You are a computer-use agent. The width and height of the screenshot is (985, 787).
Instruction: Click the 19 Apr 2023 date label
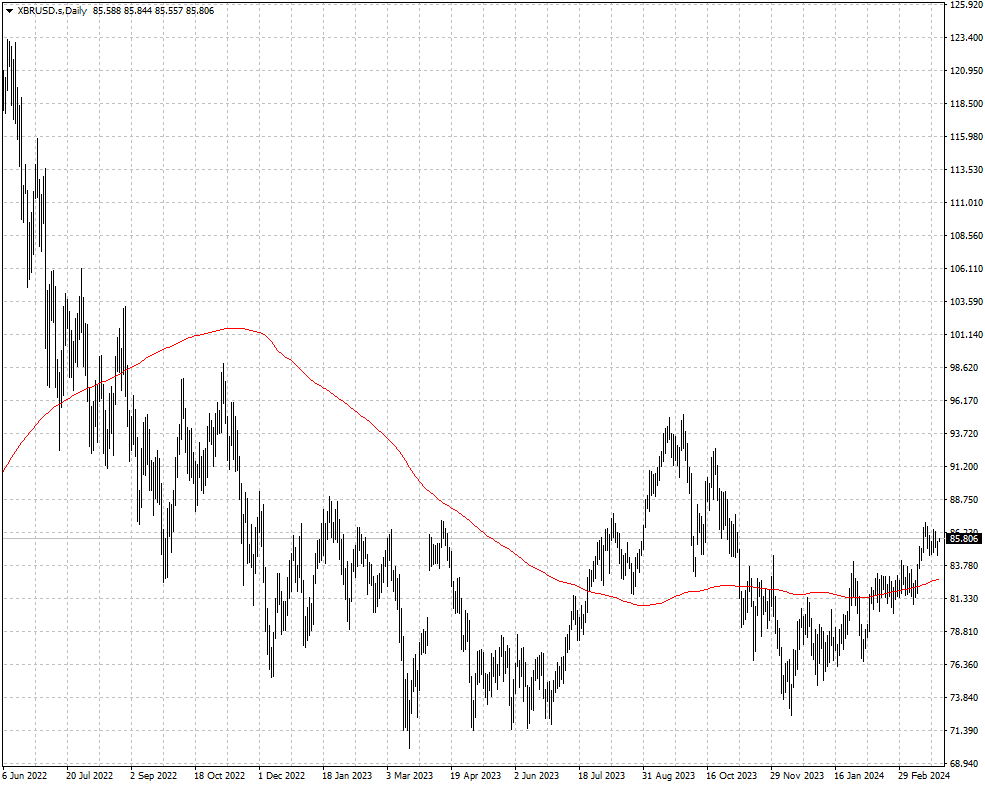pyautogui.click(x=476, y=776)
